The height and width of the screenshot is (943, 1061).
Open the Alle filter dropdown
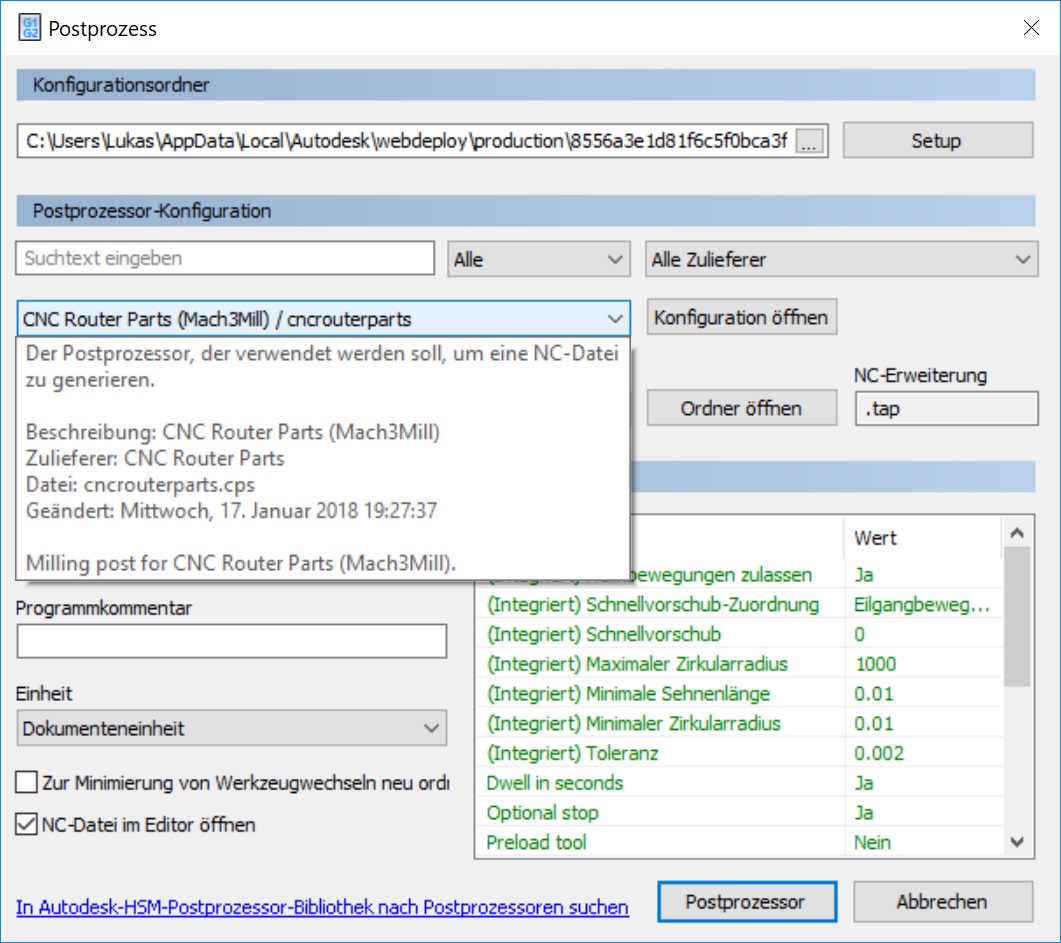pos(539,260)
